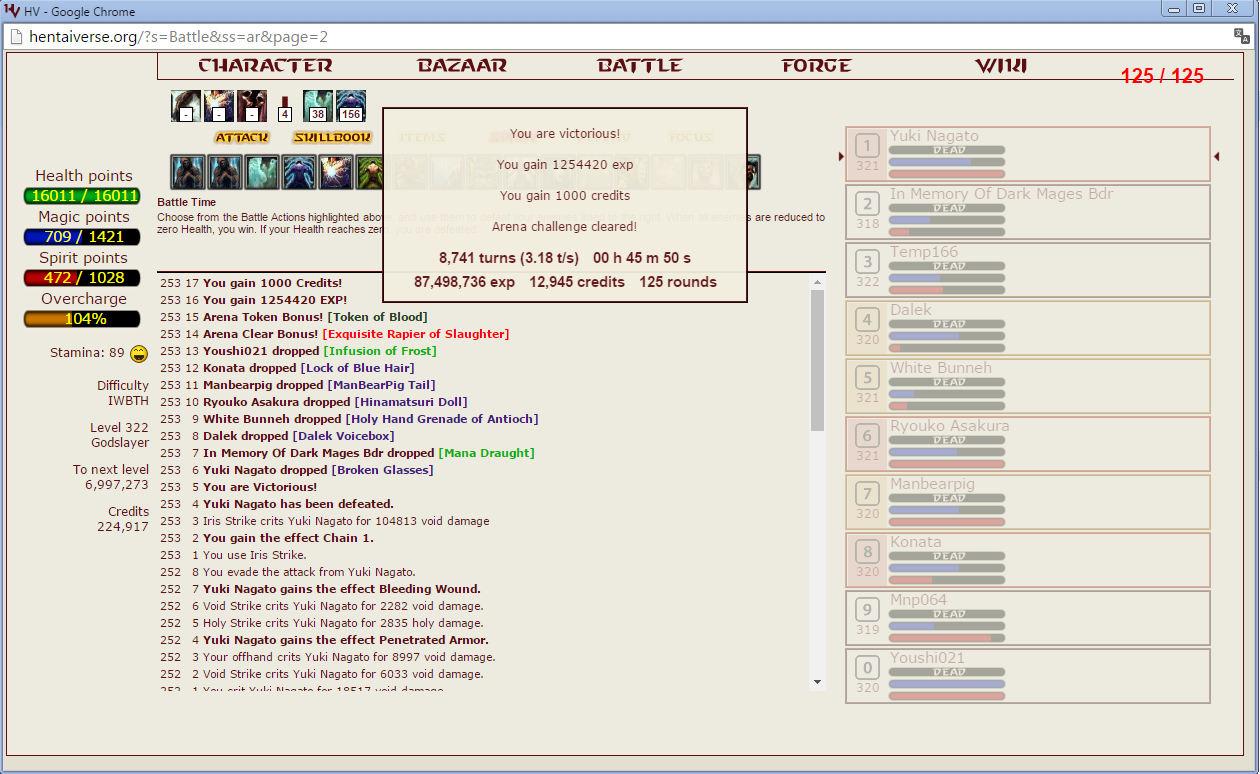Target monster 0 Youshi021
Viewport: 1260px width, 774px height.
point(1028,676)
